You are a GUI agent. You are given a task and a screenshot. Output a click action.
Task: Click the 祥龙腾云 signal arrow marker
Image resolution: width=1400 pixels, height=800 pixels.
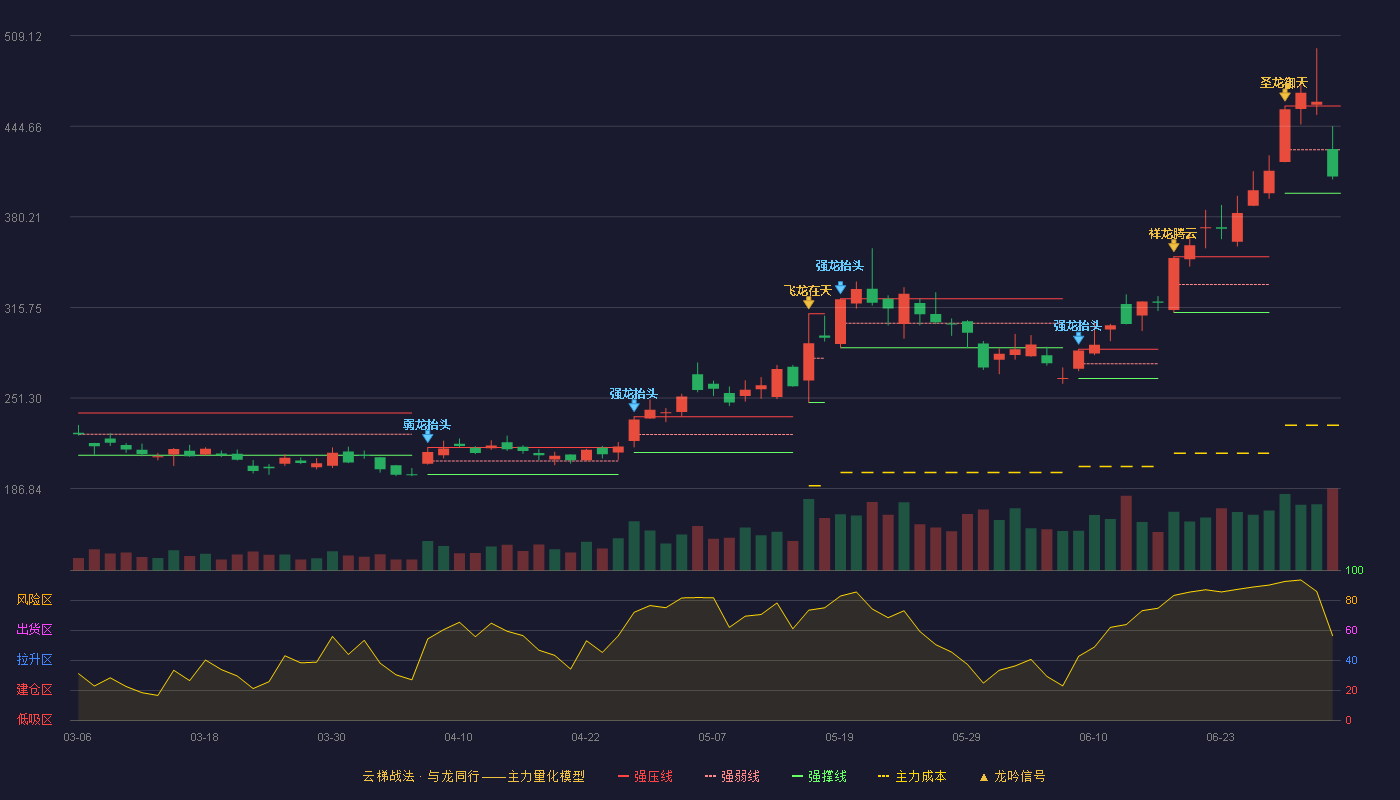(1174, 246)
